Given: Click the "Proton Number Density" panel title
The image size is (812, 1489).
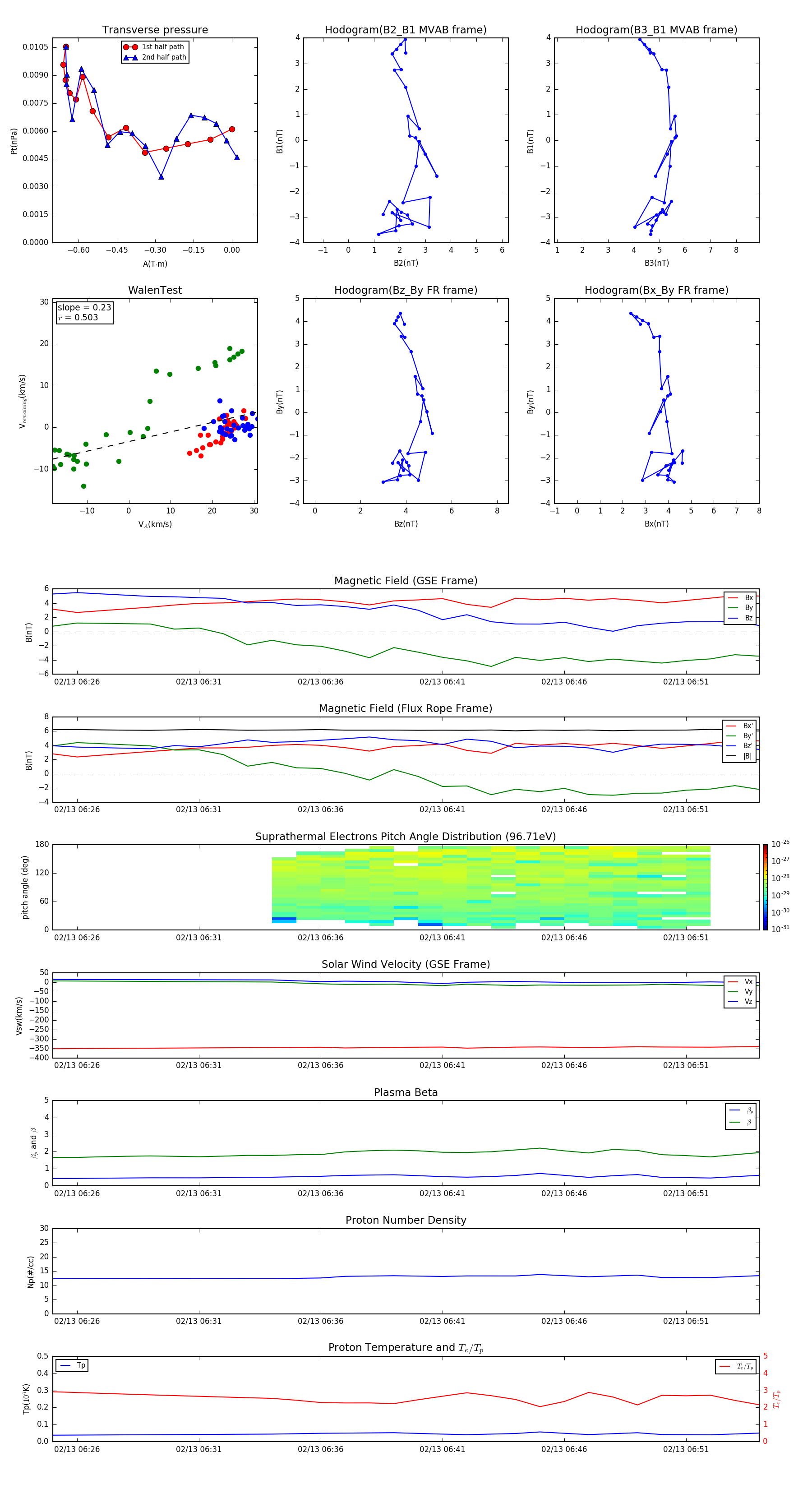Looking at the screenshot, I should [x=406, y=1220].
